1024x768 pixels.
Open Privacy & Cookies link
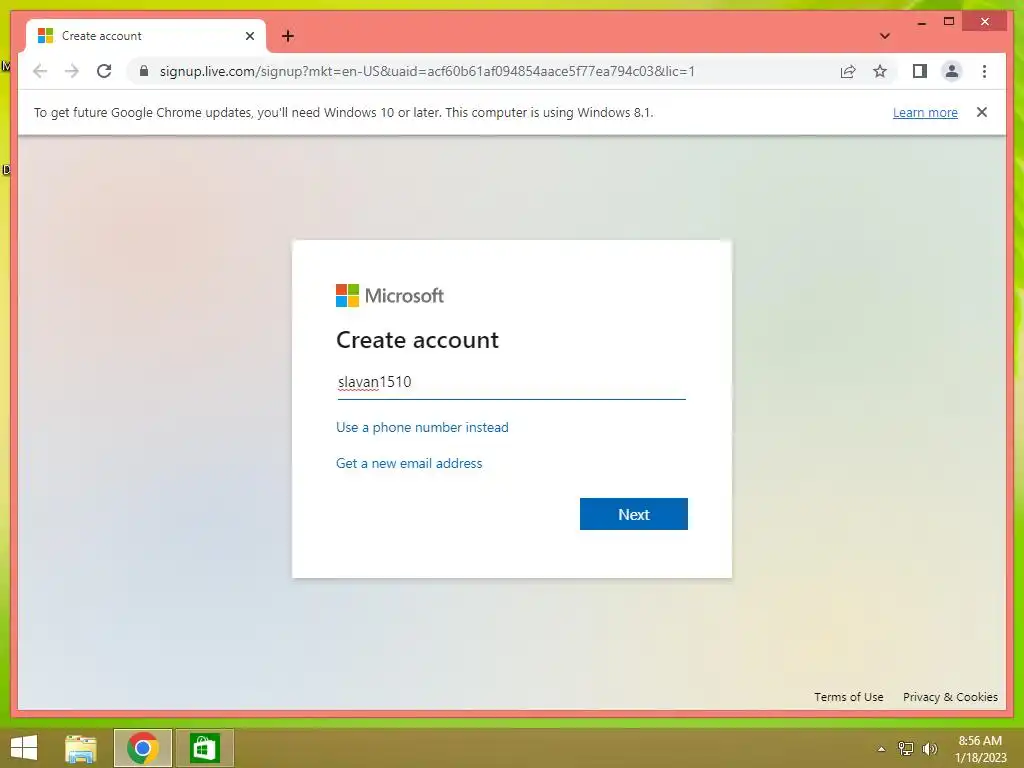pyautogui.click(x=950, y=697)
